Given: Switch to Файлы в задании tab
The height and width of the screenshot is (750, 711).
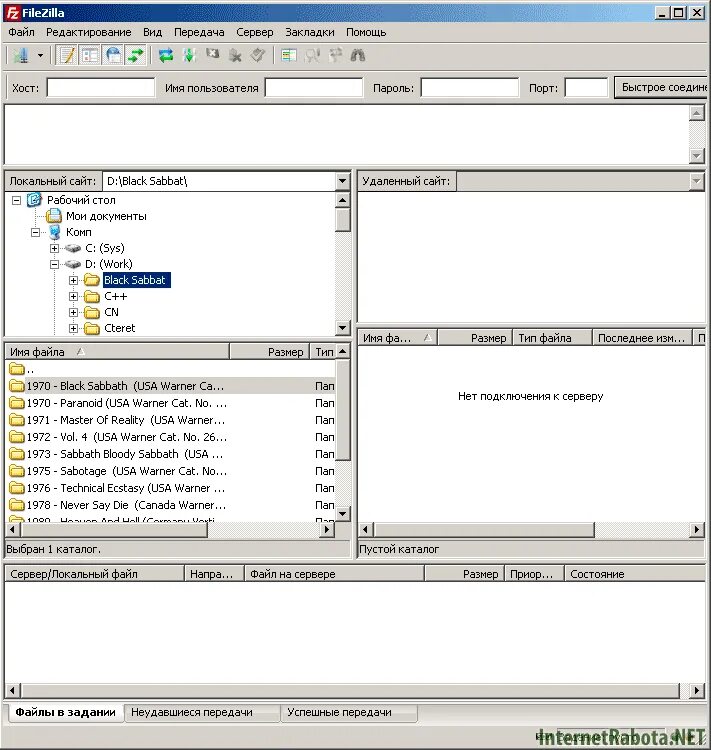Looking at the screenshot, I should click(x=65, y=712).
